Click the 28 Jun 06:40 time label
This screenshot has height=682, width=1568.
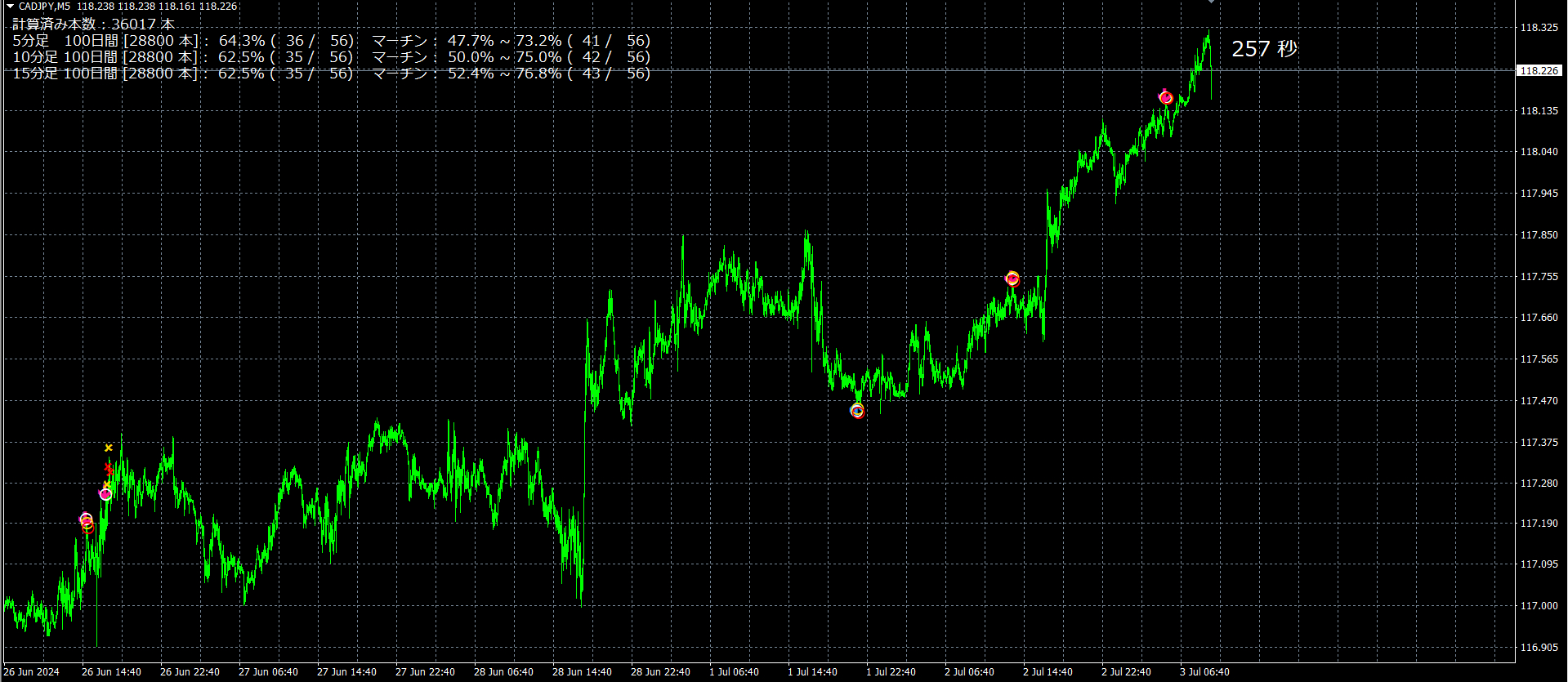click(503, 672)
